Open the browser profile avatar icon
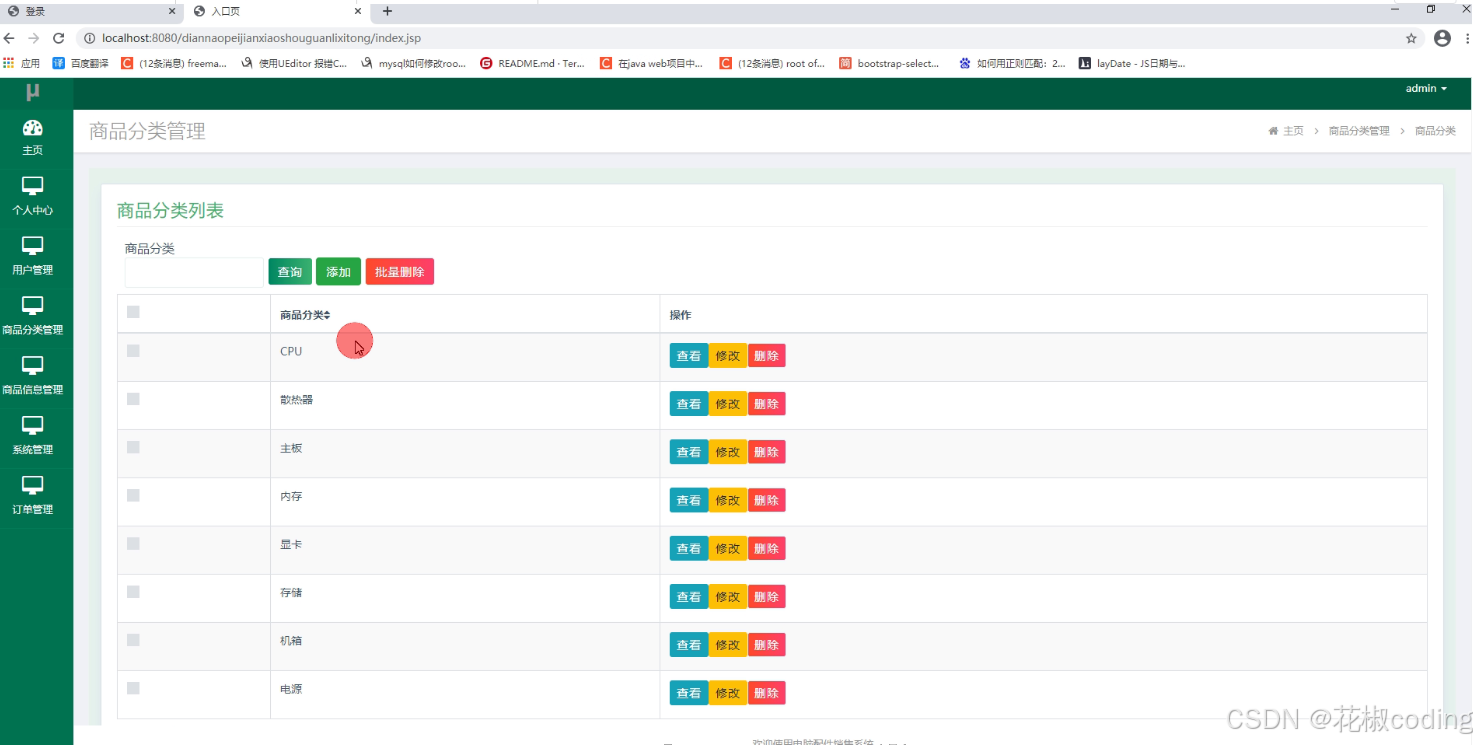Image resolution: width=1477 pixels, height=745 pixels. (1442, 38)
